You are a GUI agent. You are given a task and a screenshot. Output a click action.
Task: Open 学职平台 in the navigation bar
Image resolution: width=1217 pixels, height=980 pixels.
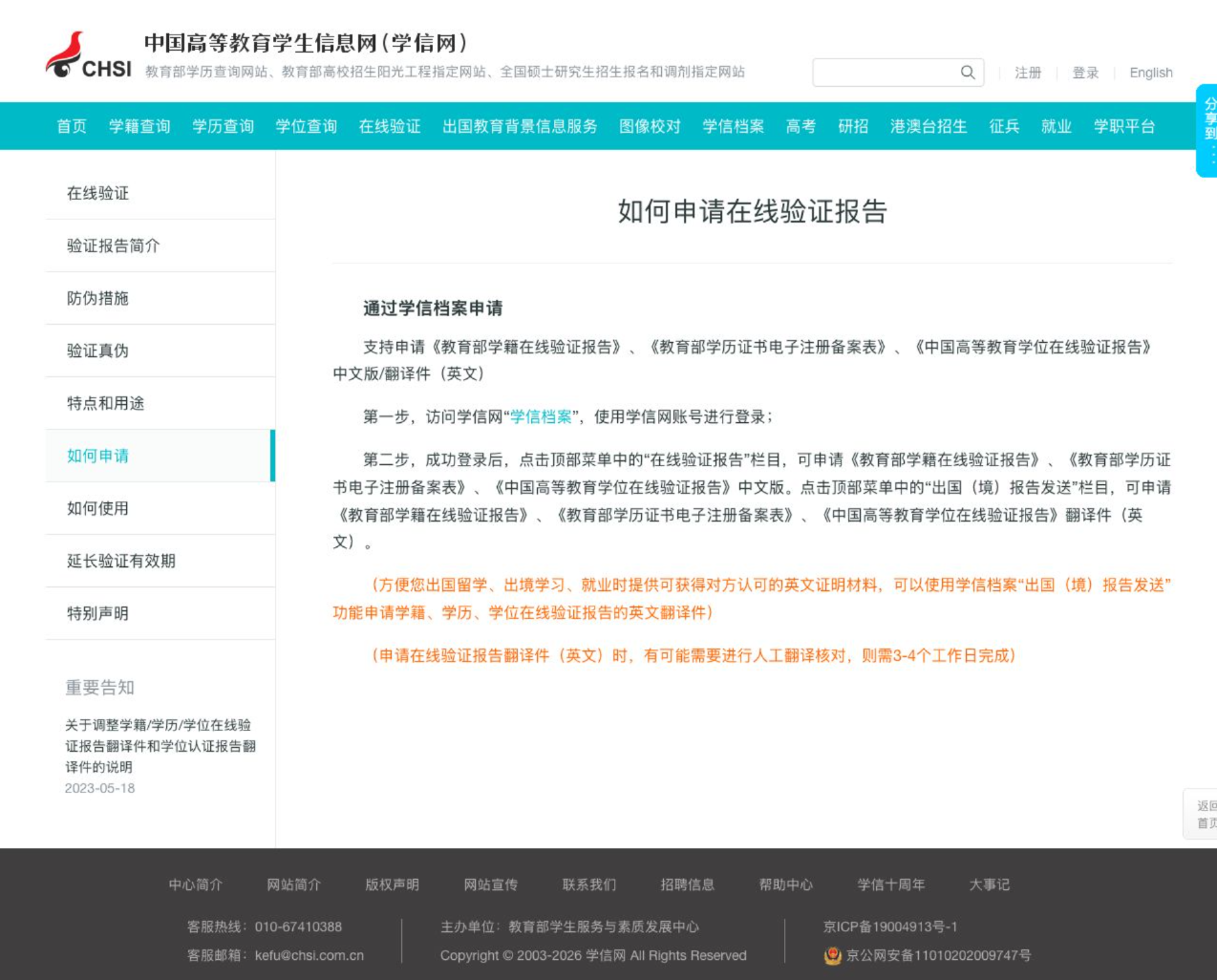[1124, 126]
